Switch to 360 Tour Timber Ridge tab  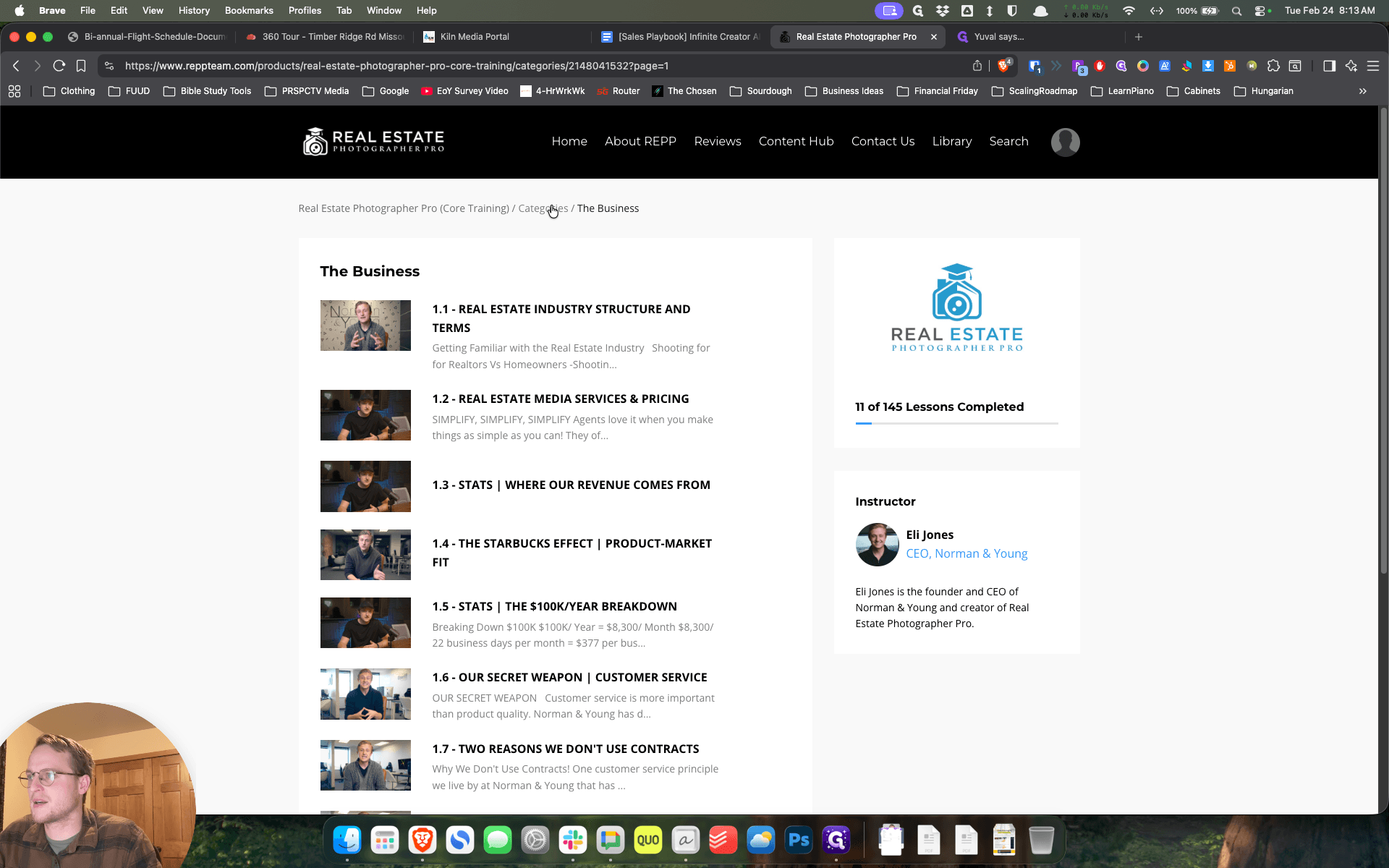[x=324, y=37]
